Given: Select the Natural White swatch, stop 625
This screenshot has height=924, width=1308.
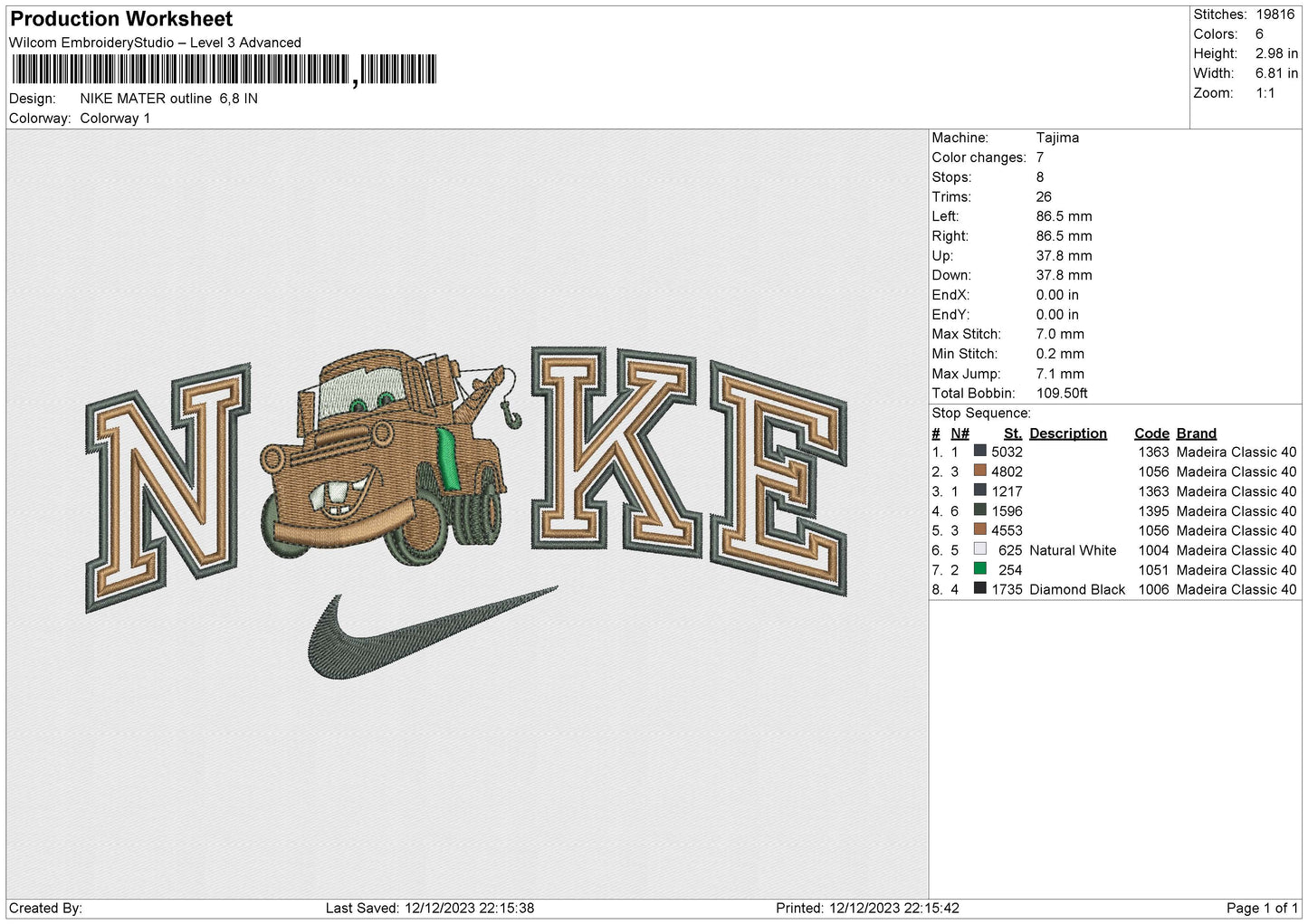Looking at the screenshot, I should [979, 549].
